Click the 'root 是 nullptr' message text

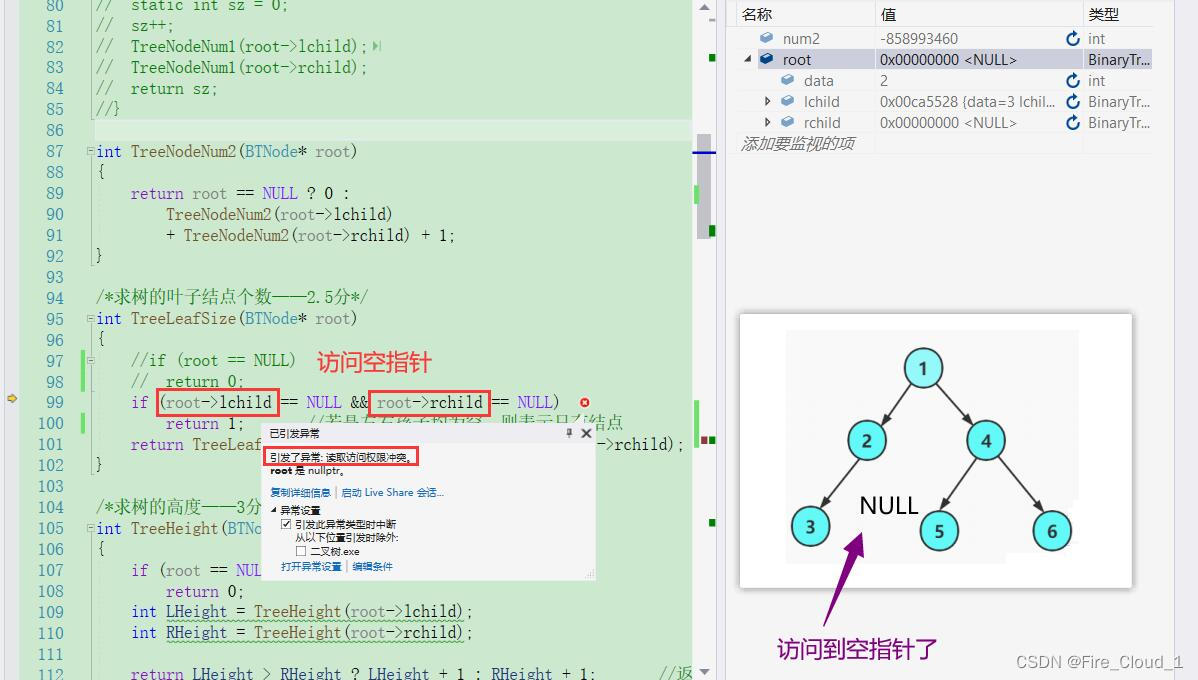(307, 471)
